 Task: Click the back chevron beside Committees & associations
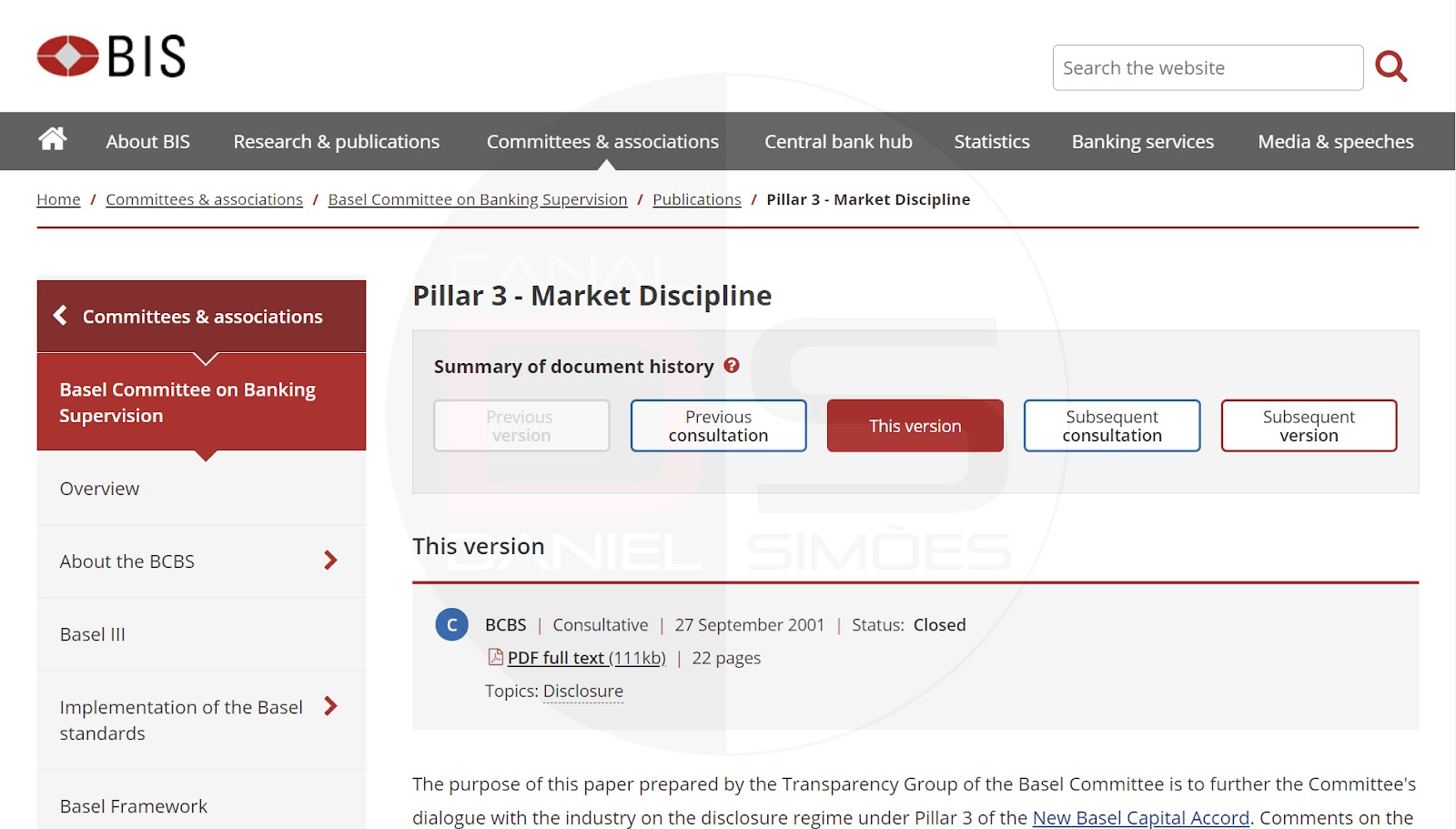click(60, 315)
